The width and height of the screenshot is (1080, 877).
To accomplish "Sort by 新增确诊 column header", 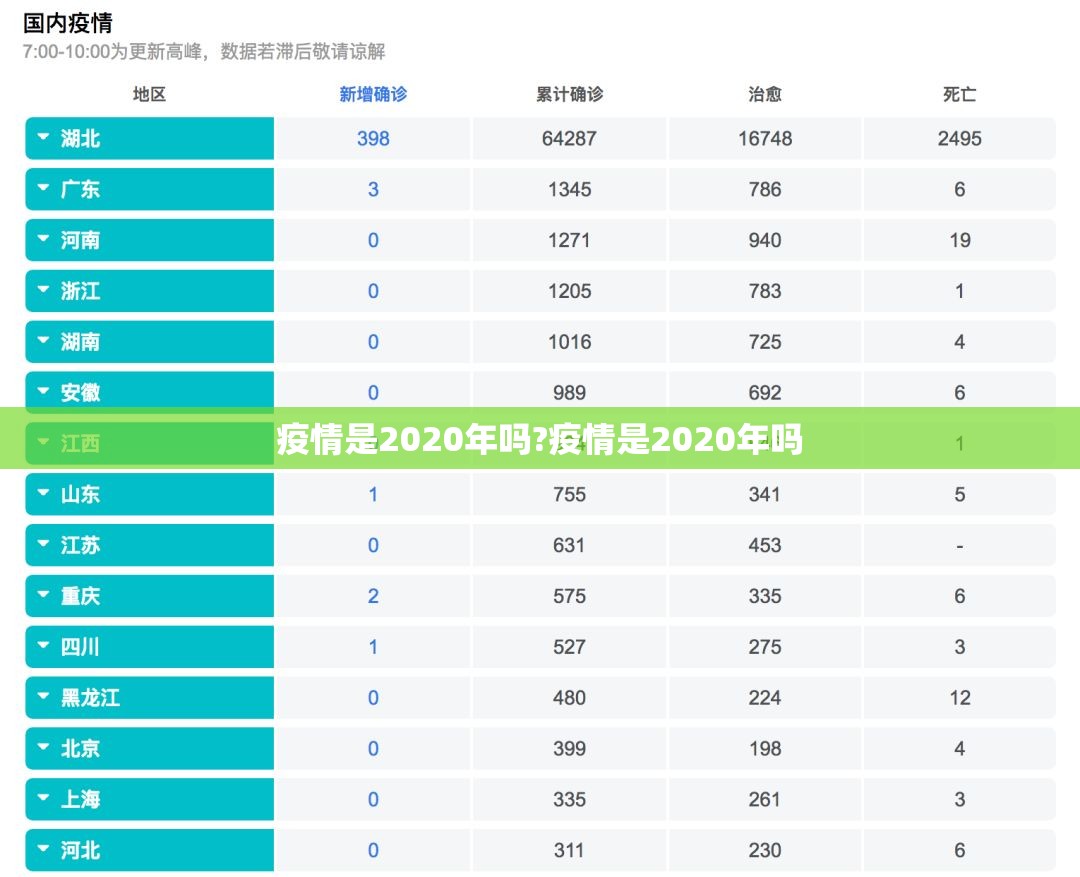I will 373,95.
